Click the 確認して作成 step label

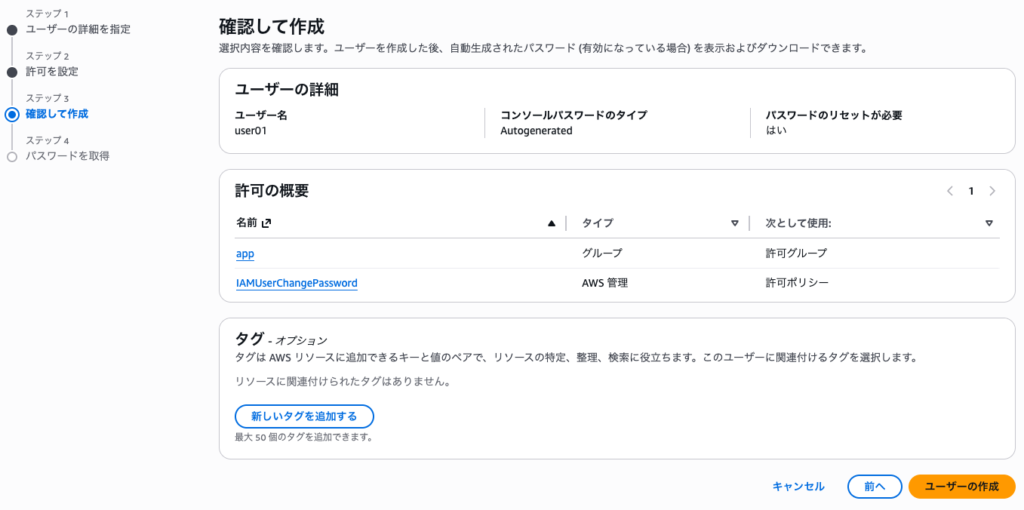[x=56, y=114]
